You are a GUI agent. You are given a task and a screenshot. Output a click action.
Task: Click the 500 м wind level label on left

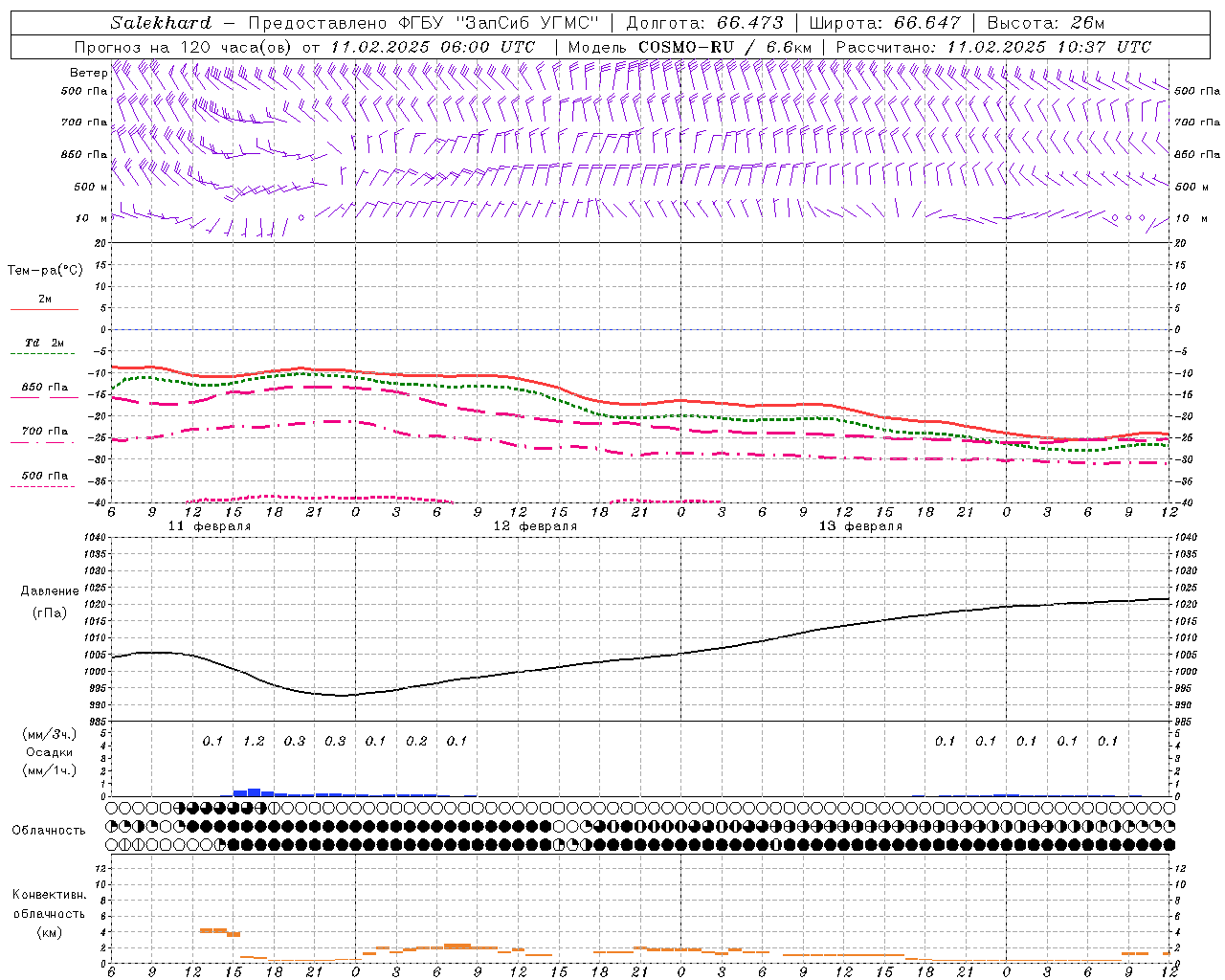pyautogui.click(x=91, y=187)
